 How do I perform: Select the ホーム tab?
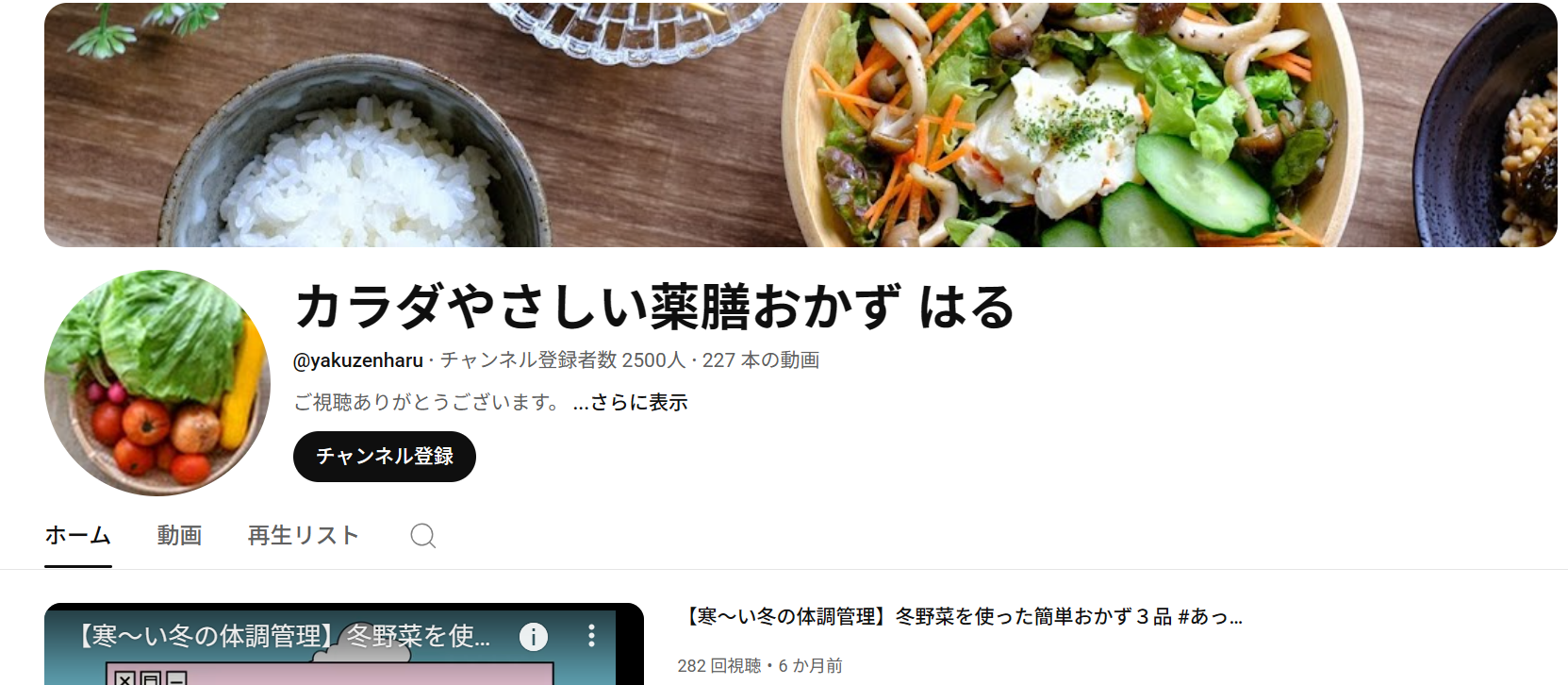click(x=78, y=536)
